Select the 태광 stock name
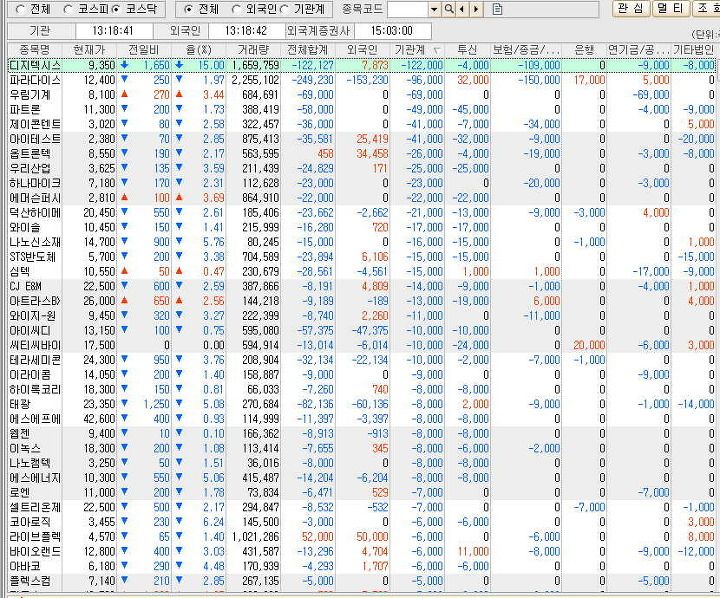 (x=20, y=404)
